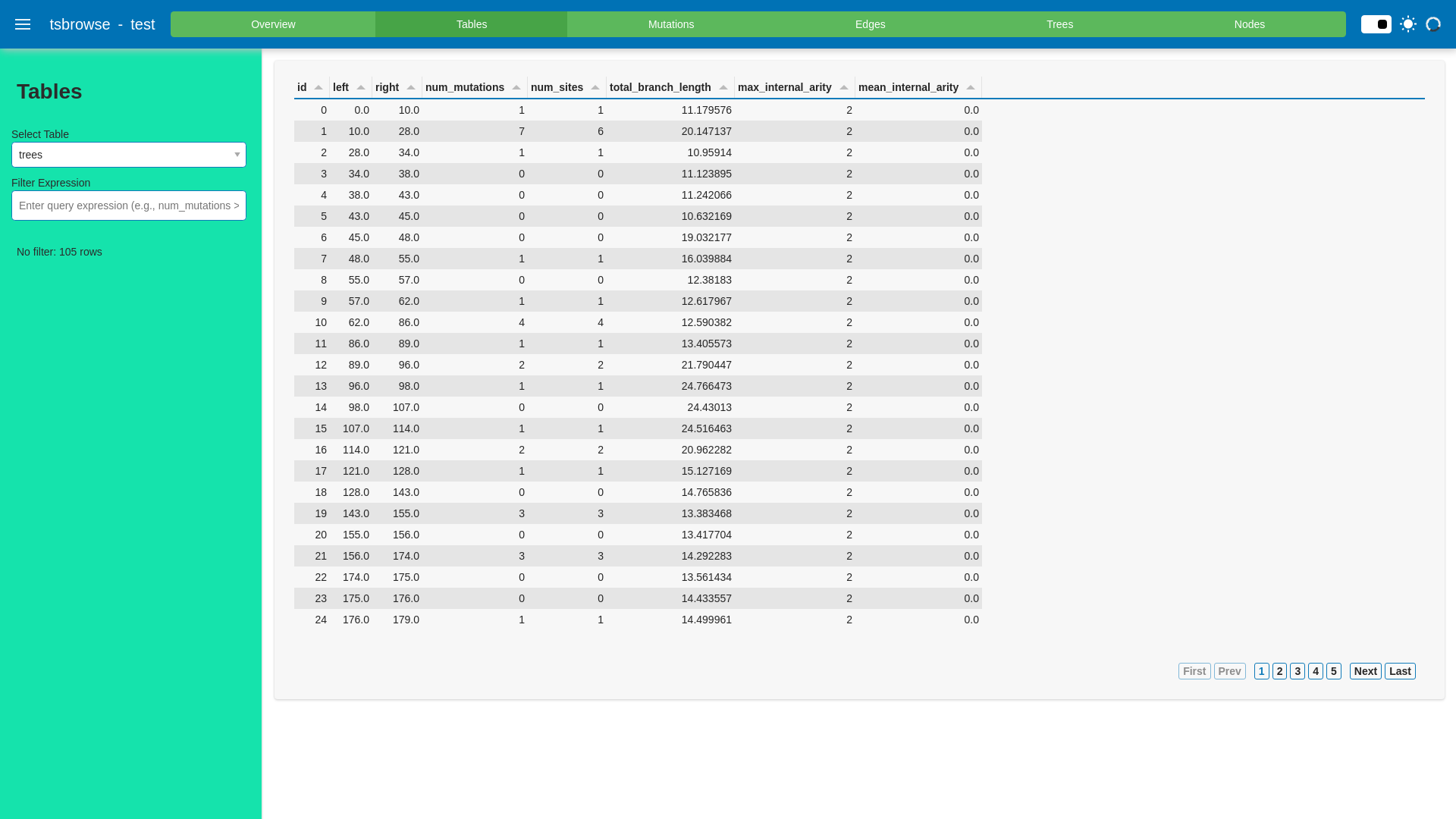Switch to the Mutations tab
The image size is (1456, 819).
[670, 24]
